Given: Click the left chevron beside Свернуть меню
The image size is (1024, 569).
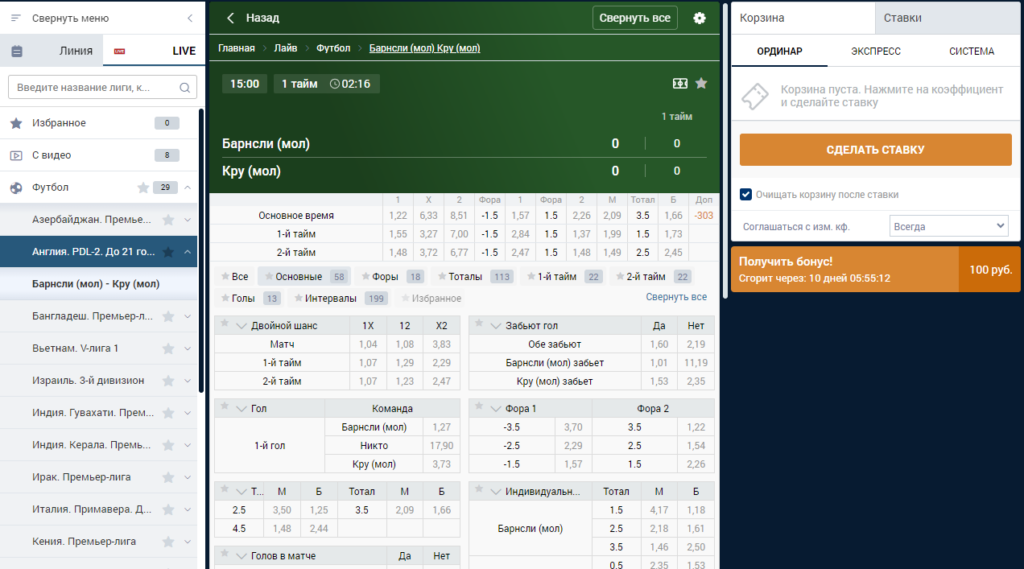Looking at the screenshot, I should coord(190,18).
